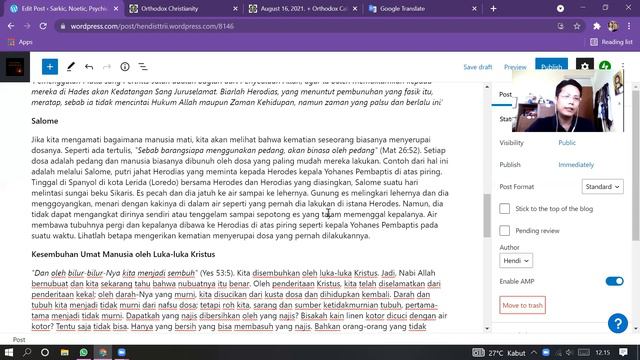Open the Post Format Standard dropdown

point(602,187)
